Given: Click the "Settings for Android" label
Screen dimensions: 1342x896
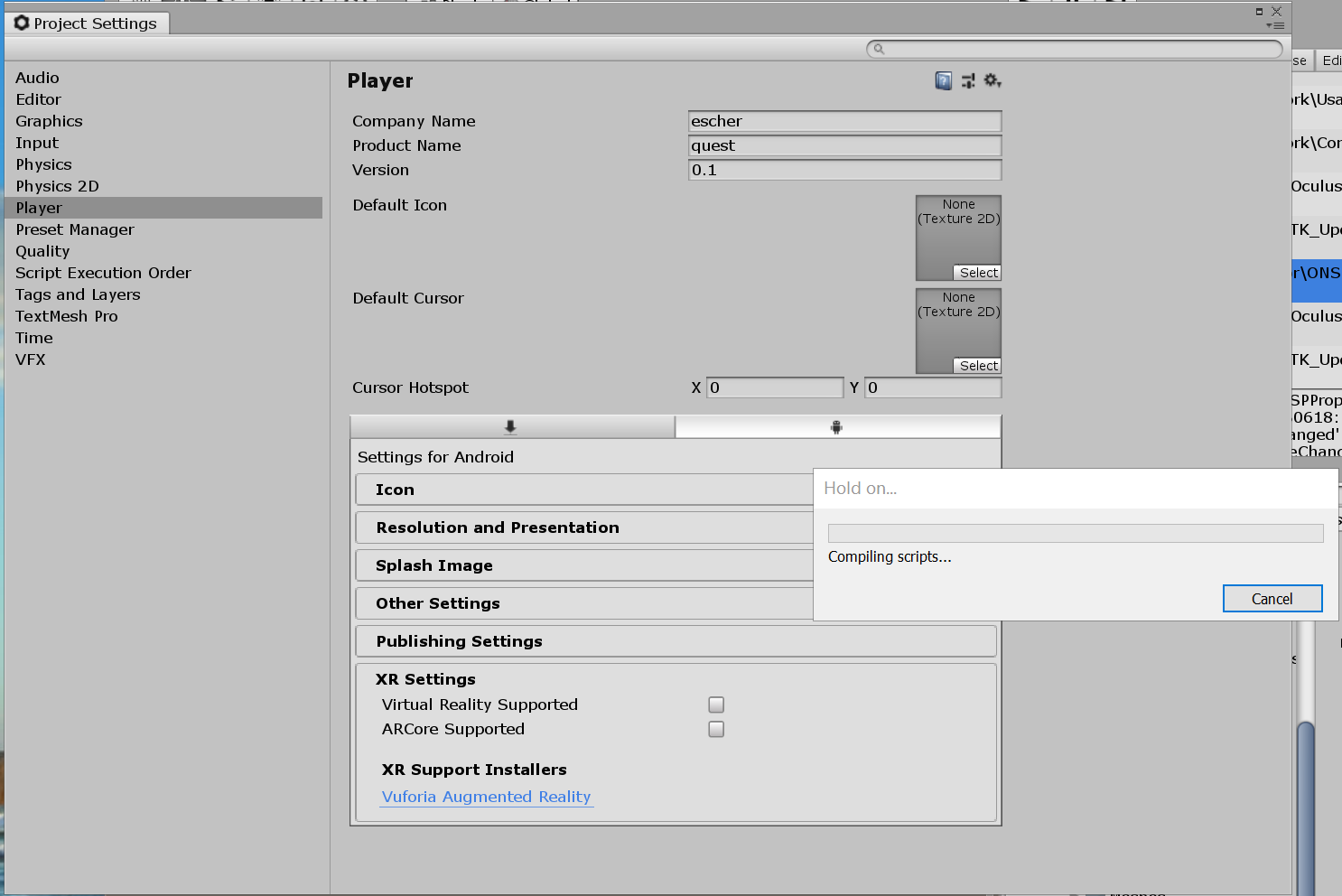Looking at the screenshot, I should pos(435,457).
